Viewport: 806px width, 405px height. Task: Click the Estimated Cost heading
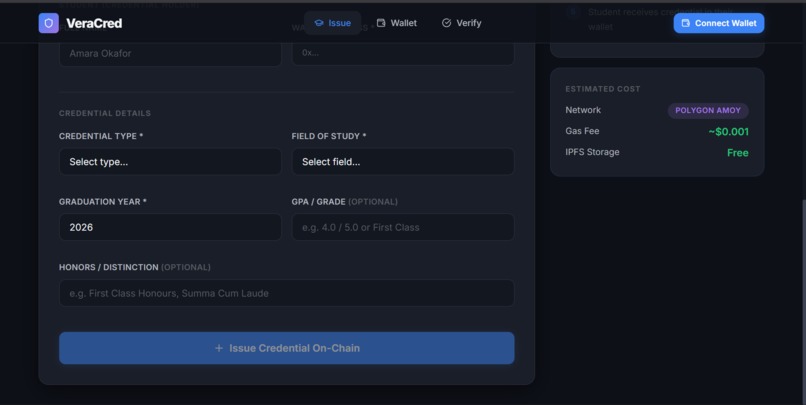pyautogui.click(x=602, y=89)
